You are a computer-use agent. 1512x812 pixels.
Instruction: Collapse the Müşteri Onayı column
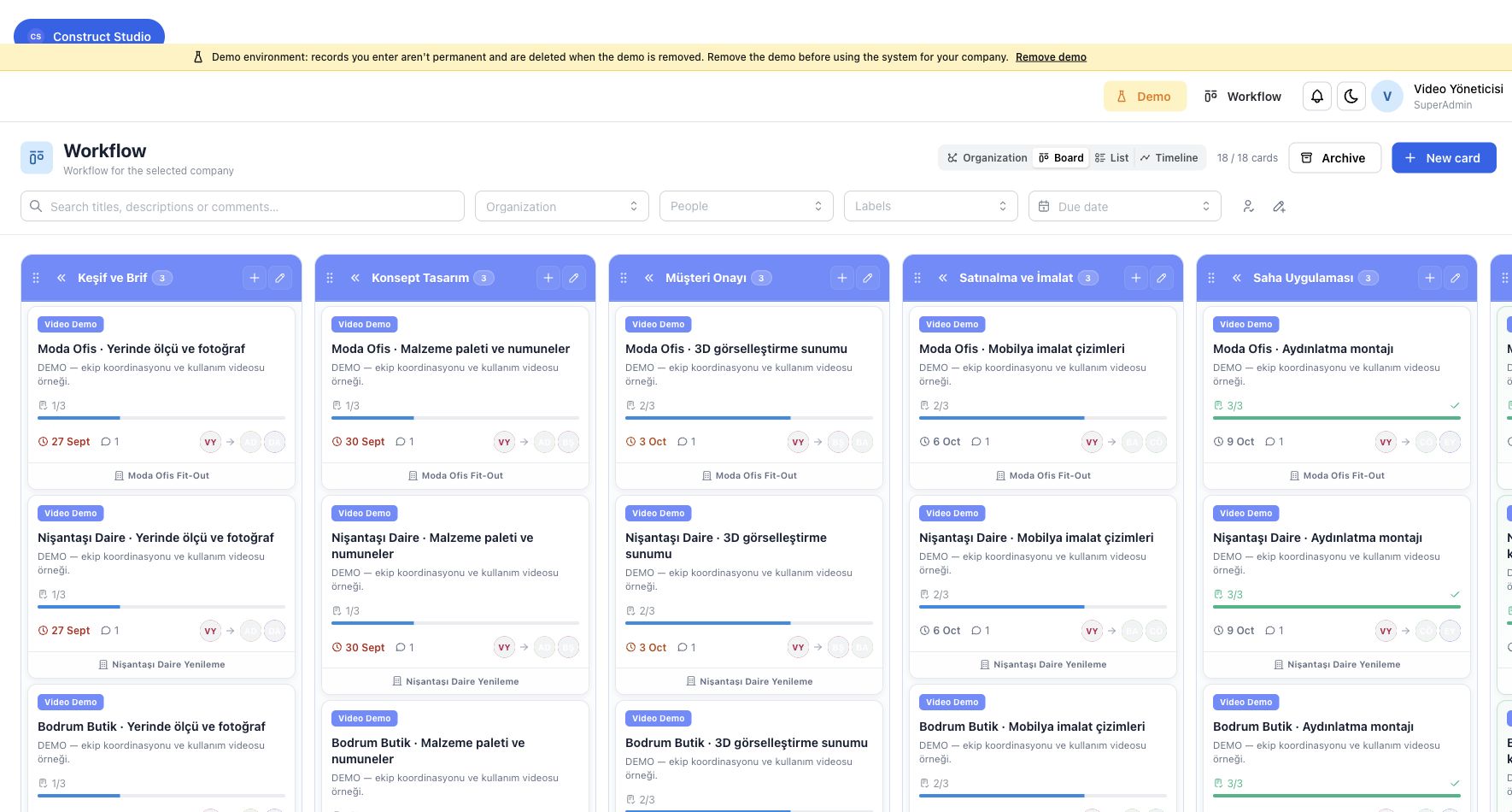[x=649, y=278]
